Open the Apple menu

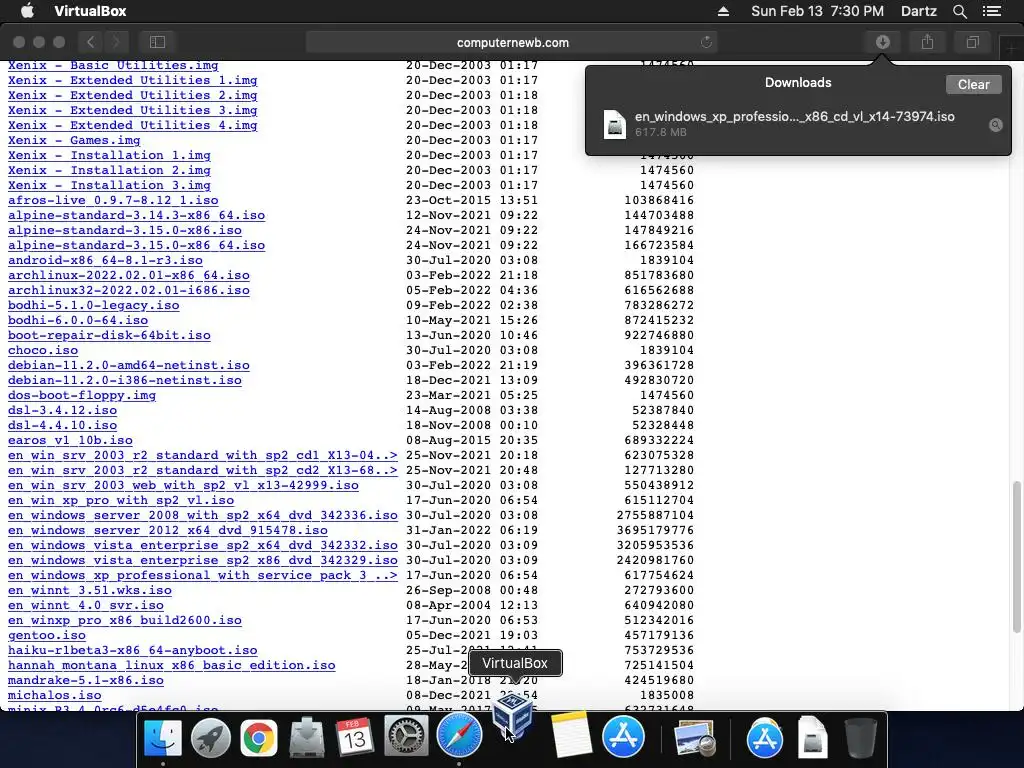point(27,11)
